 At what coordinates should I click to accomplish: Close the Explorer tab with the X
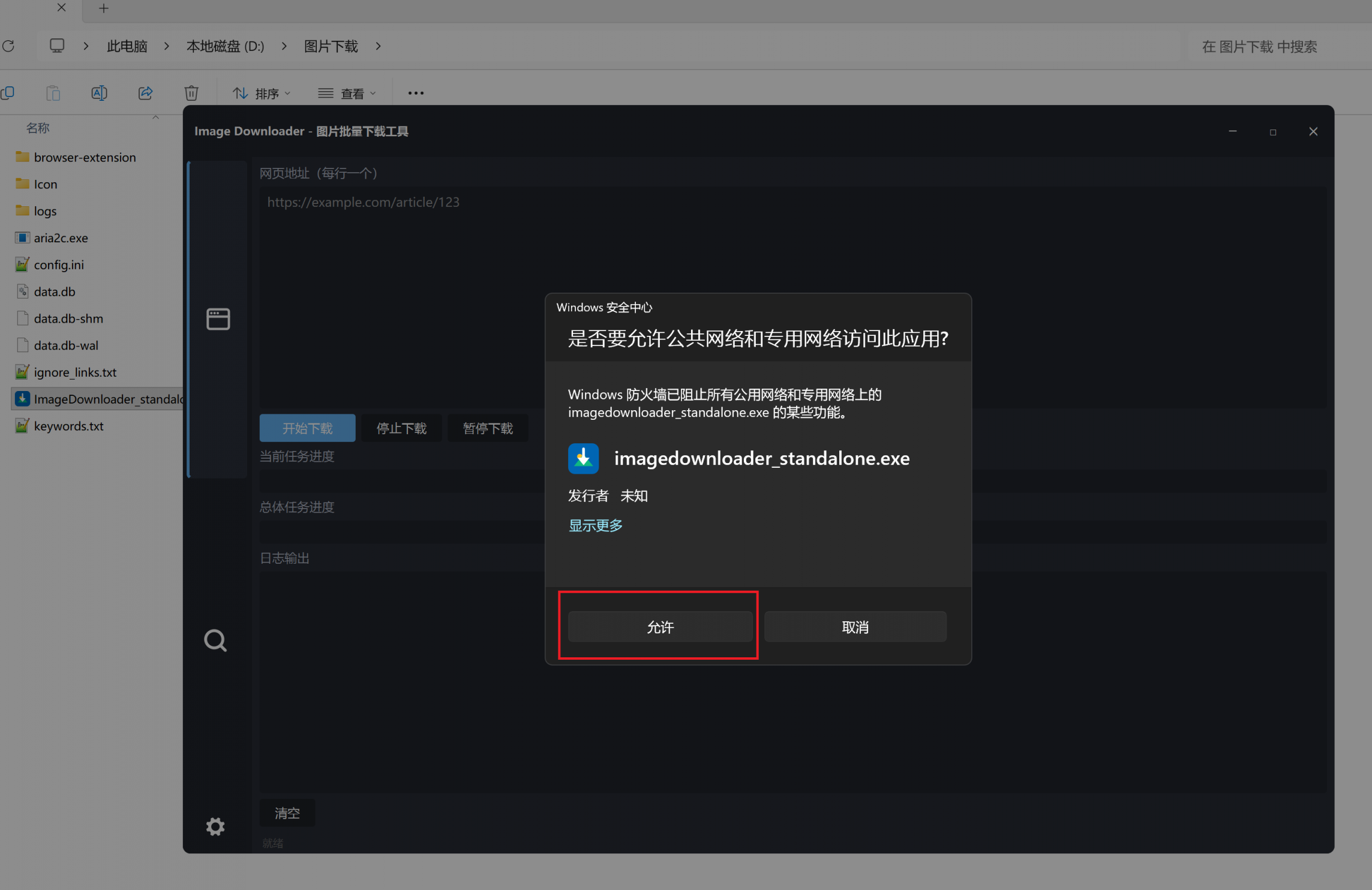point(61,8)
